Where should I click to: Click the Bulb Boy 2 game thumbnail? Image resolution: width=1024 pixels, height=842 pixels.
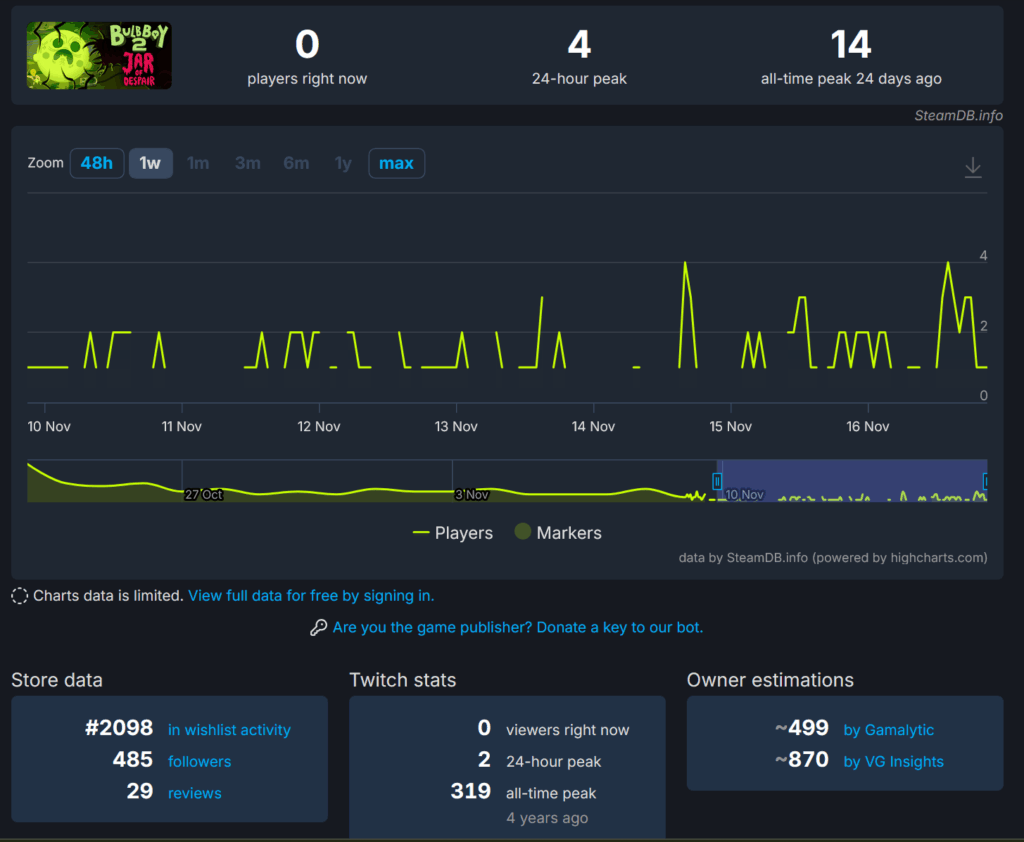pos(99,56)
